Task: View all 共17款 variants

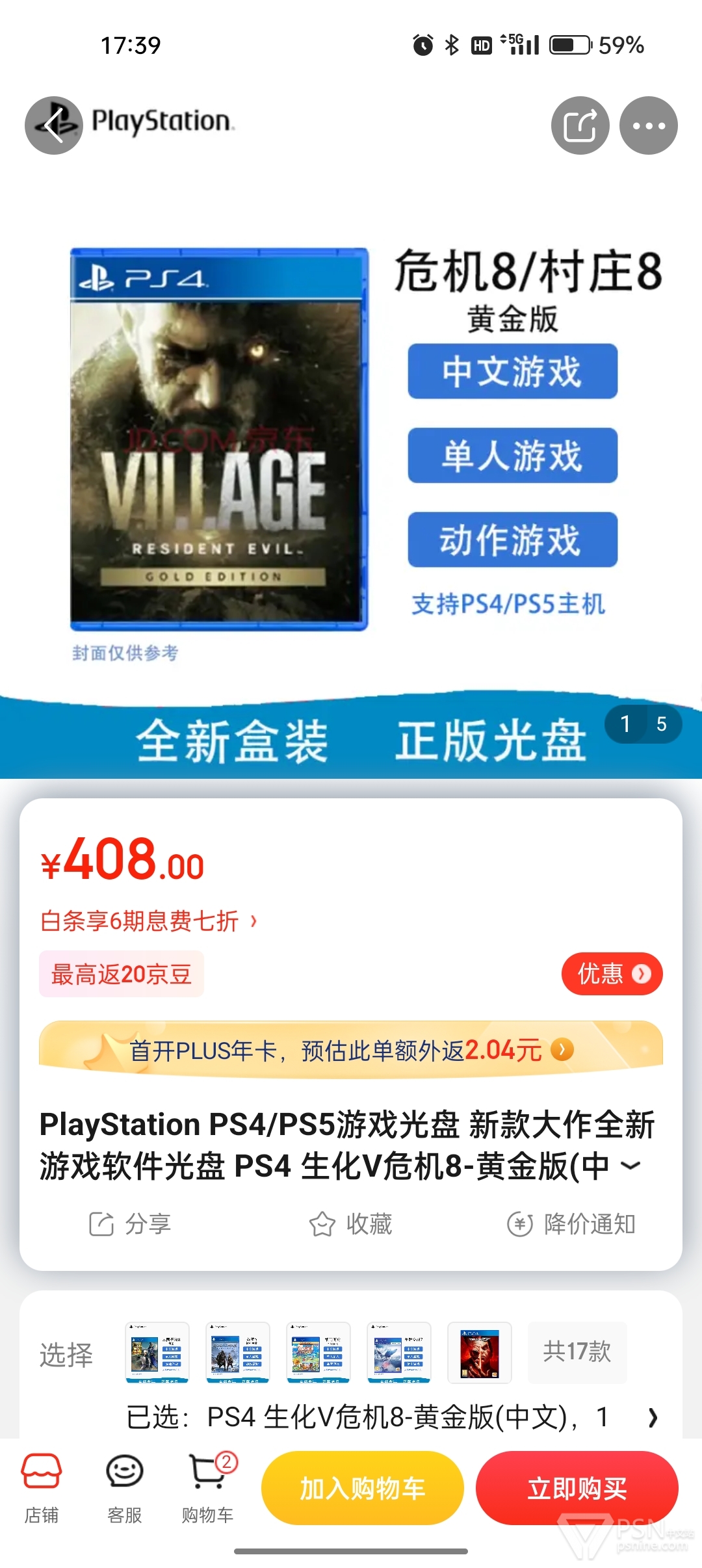Action: coord(577,1352)
